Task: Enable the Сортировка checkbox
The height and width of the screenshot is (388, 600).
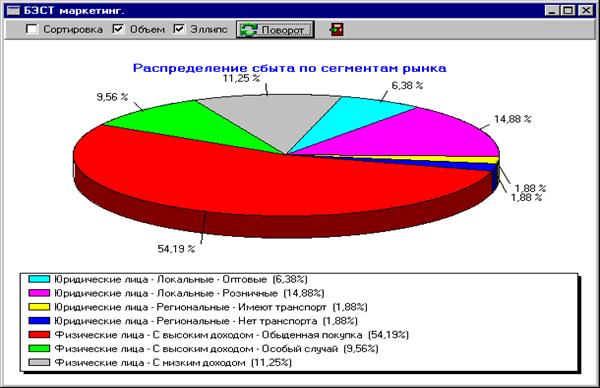Action: (32, 29)
